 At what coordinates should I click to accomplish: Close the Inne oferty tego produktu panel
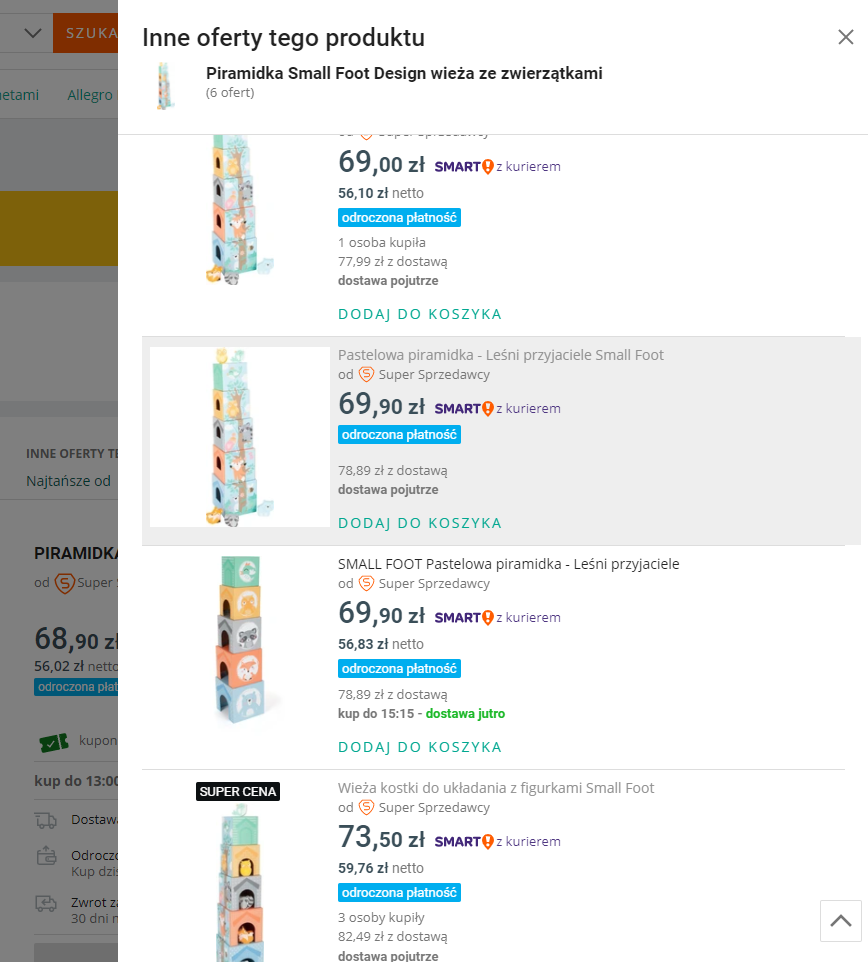tap(845, 38)
